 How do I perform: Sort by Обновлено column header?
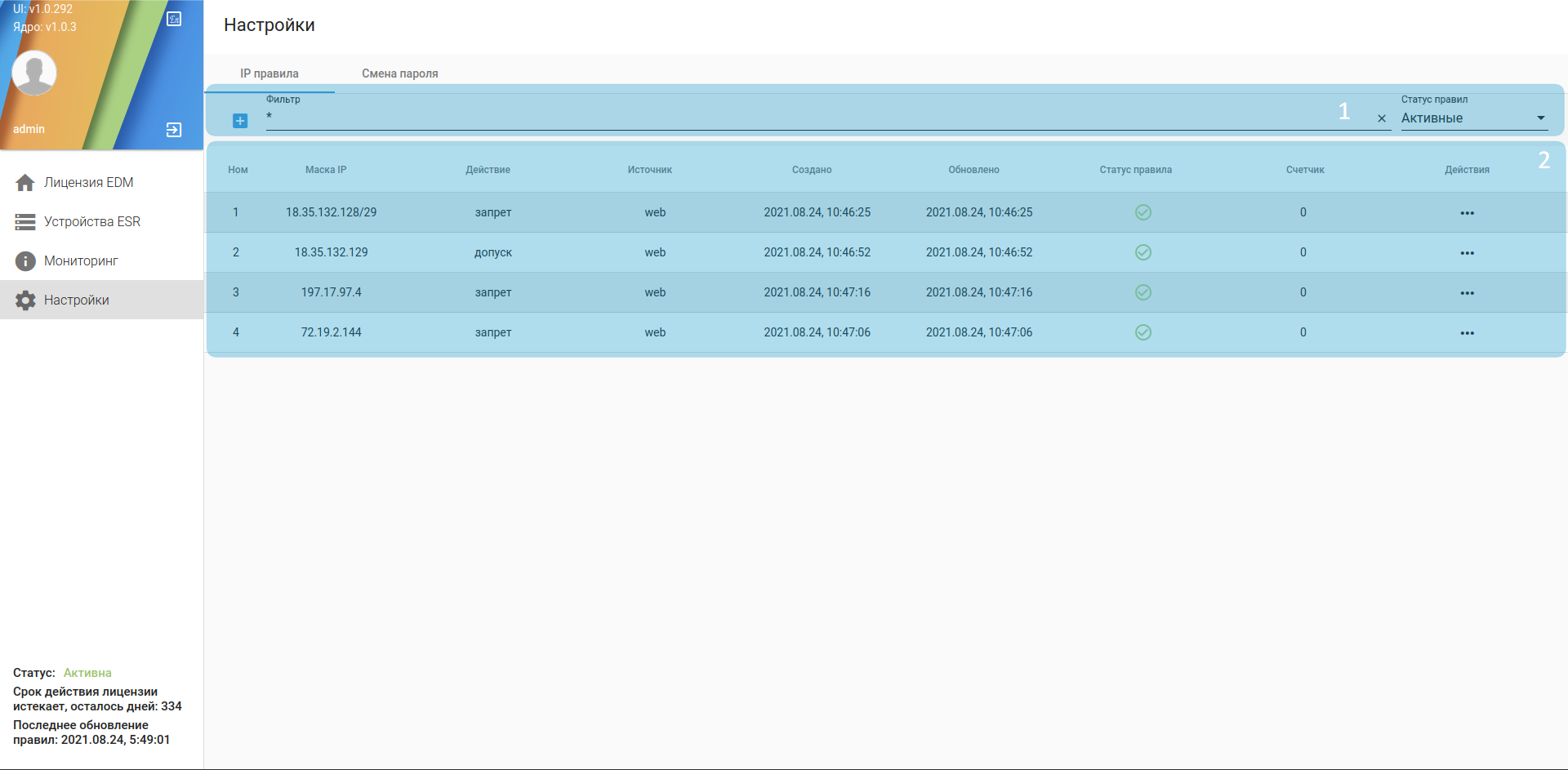[974, 170]
